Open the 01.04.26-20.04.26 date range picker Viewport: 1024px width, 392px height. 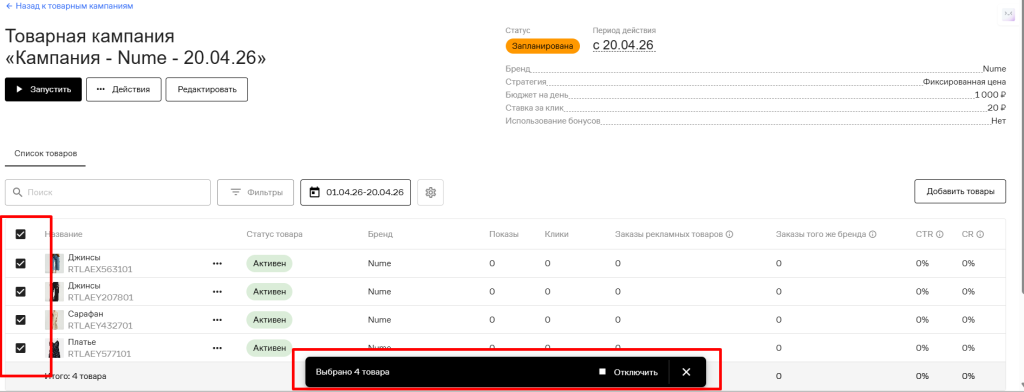(356, 193)
